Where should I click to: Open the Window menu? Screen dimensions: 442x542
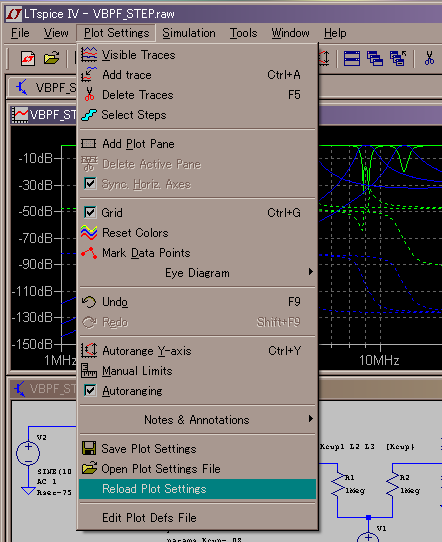click(x=290, y=33)
